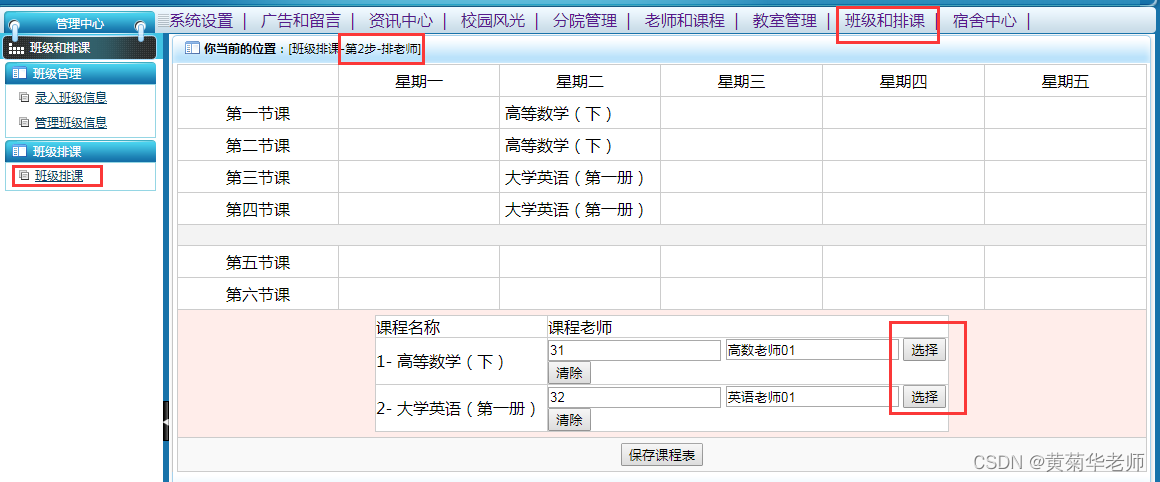1160x482 pixels.
Task: Click the 班级管理 header icon
Action: [19, 73]
